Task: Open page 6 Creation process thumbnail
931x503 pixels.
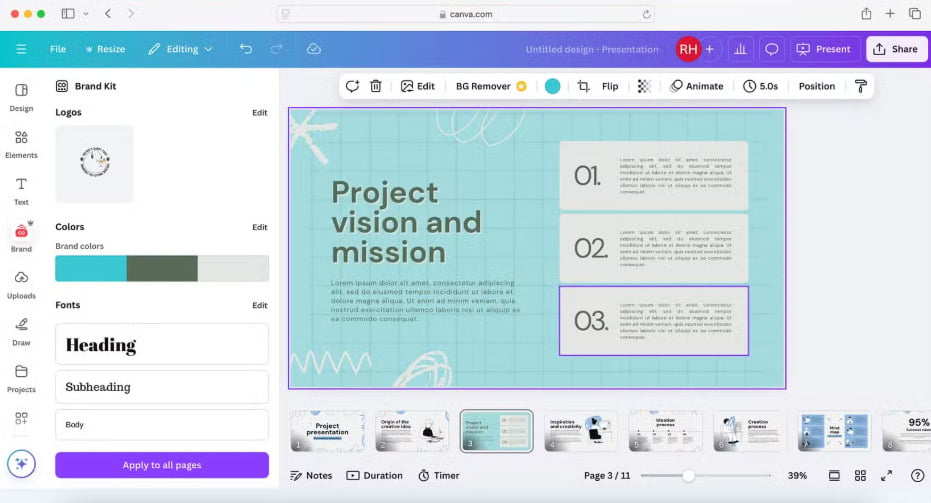Action: pos(750,431)
